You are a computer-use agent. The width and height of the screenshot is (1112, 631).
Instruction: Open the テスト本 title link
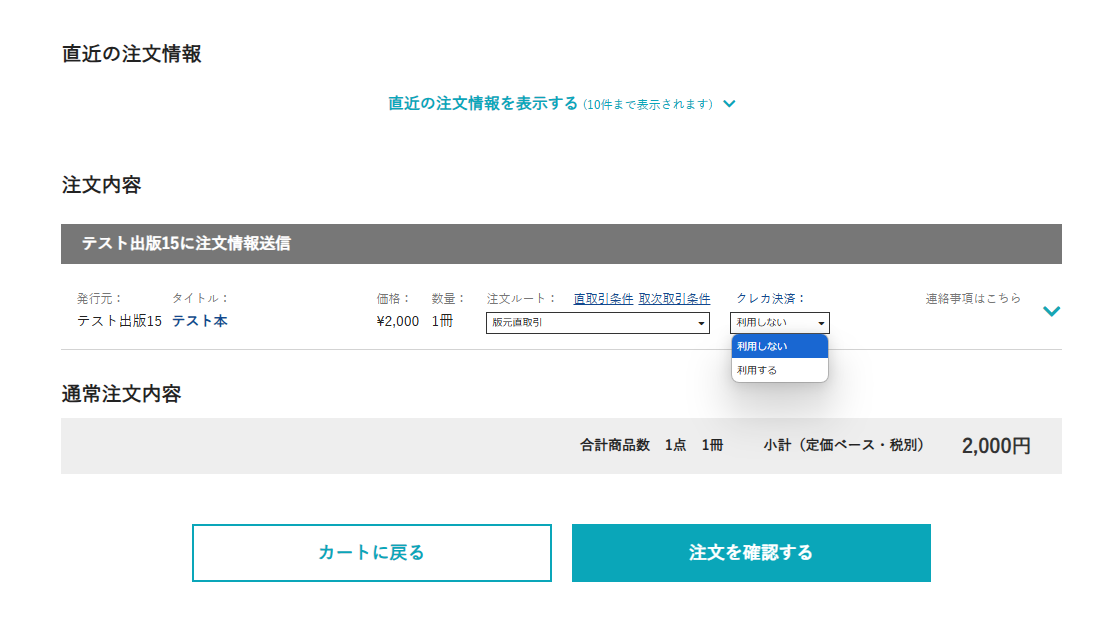pyautogui.click(x=199, y=321)
